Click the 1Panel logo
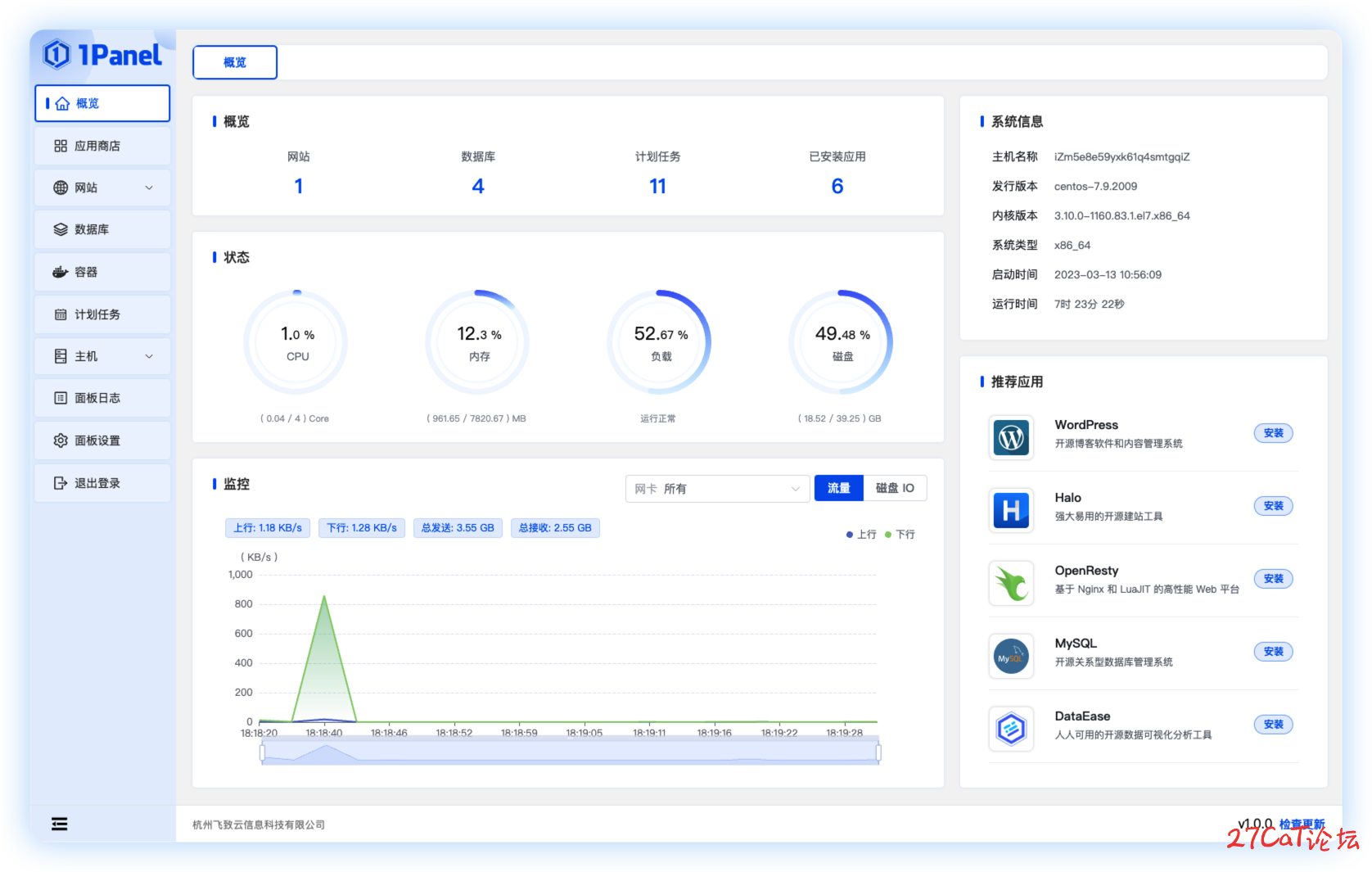1372x872 pixels. click(102, 55)
